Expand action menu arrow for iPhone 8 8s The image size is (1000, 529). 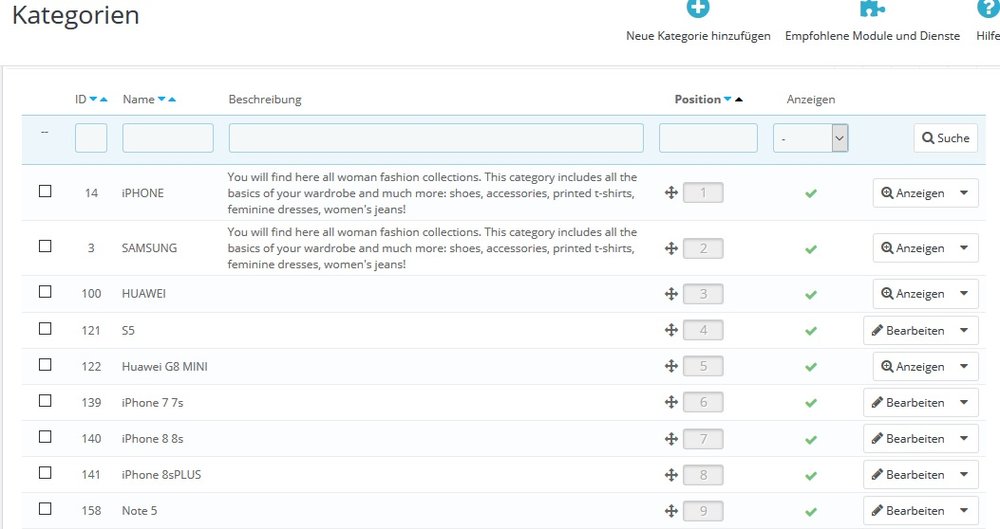coord(964,438)
